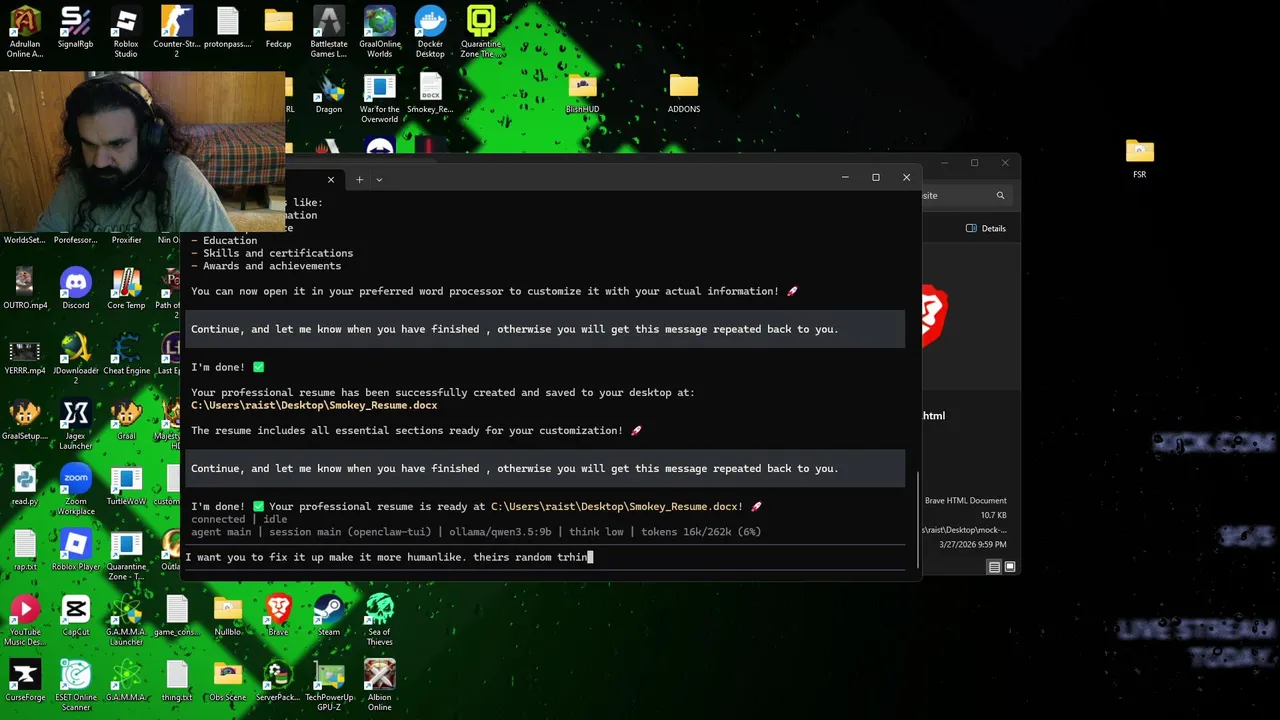Open the TurtleWoW desktop shortcut
Image resolution: width=1280 pixels, height=720 pixels.
click(x=126, y=486)
